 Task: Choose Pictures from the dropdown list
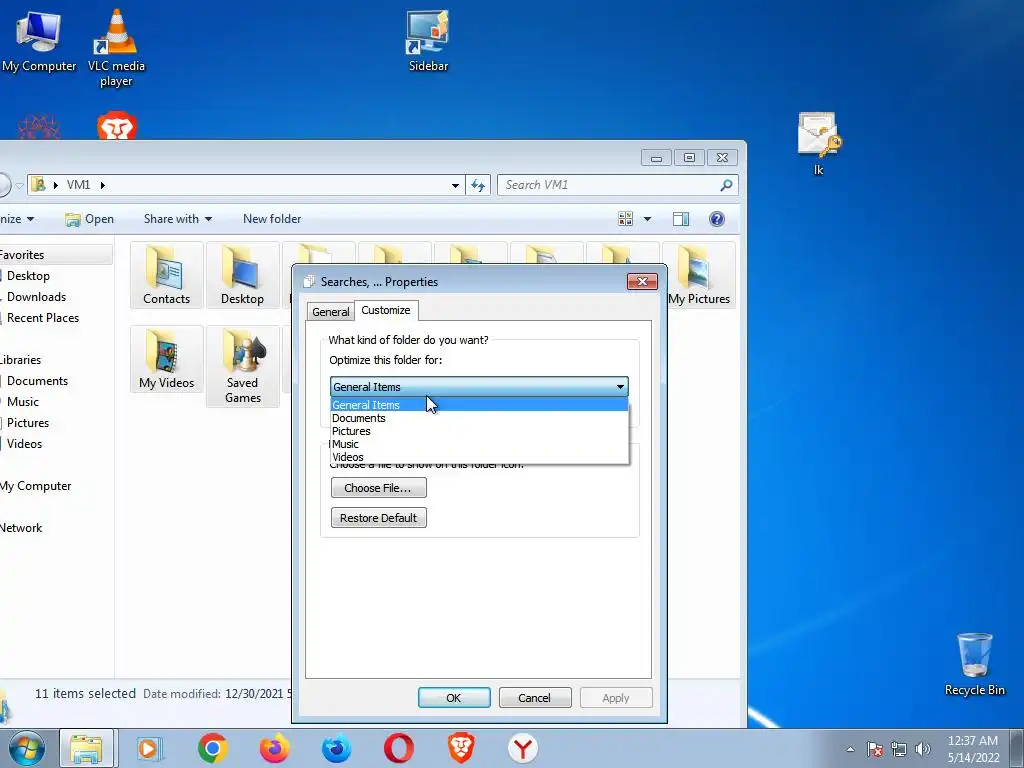(x=479, y=431)
